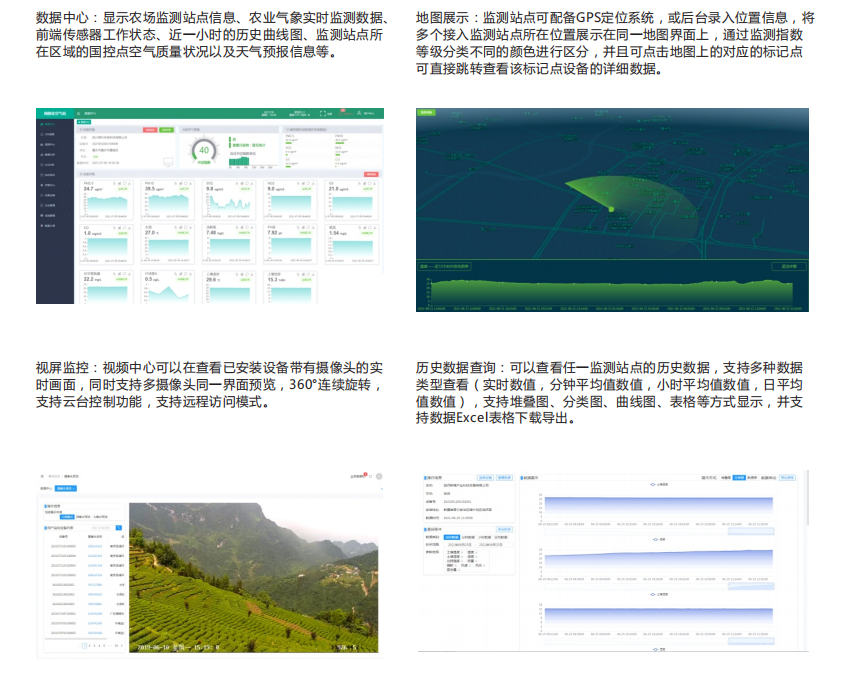Go to page 2 of the camera list
The width and height of the screenshot is (850, 682).
pyautogui.click(x=89, y=646)
